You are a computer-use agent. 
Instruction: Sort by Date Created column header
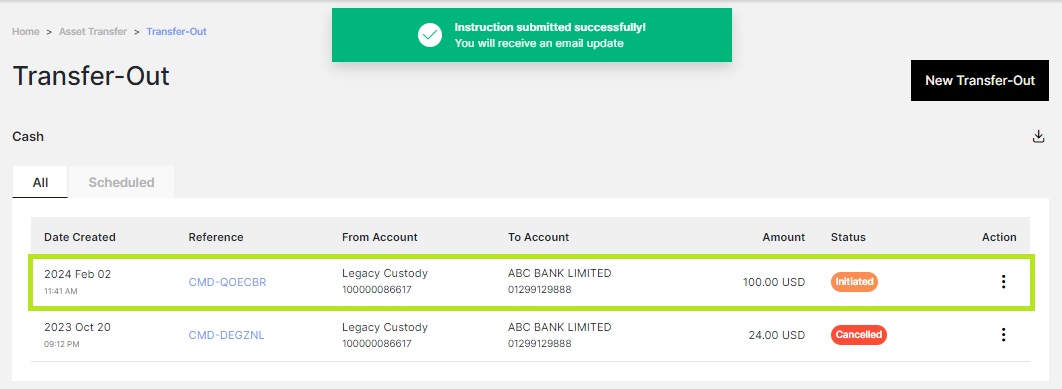(80, 237)
